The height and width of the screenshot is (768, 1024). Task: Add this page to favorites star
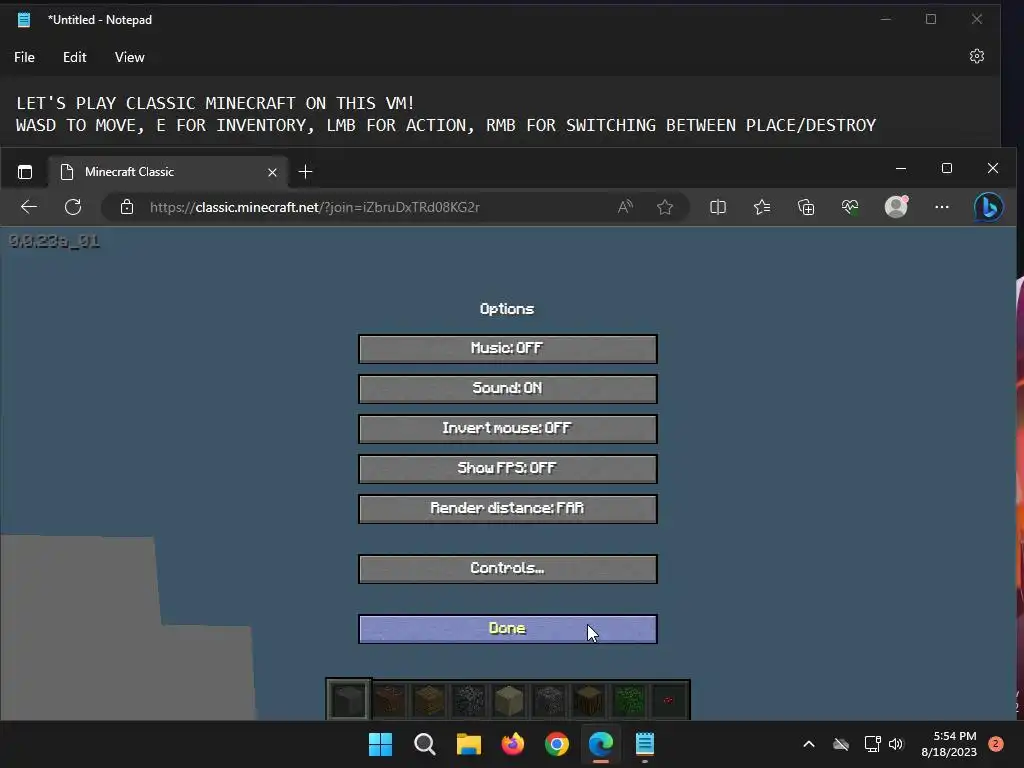(665, 207)
